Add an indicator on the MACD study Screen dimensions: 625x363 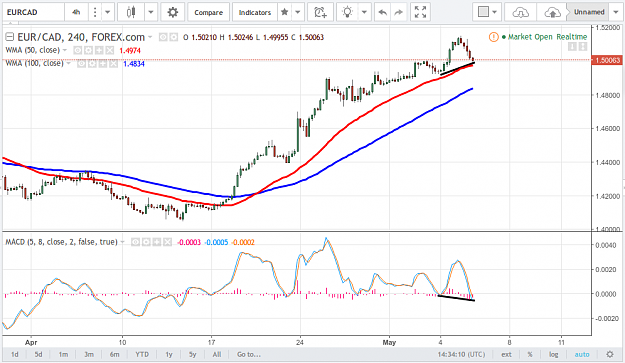click(x=157, y=242)
